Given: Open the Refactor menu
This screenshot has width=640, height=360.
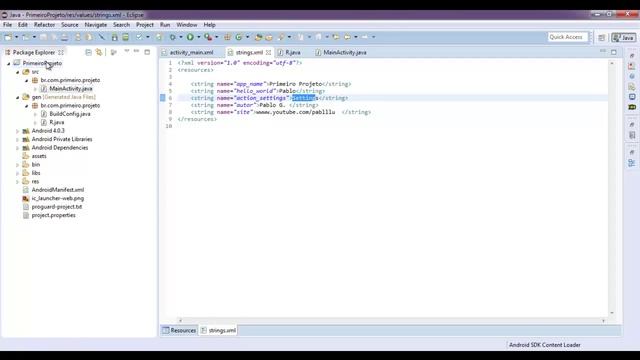Looking at the screenshot, I should pyautogui.click(x=44, y=25).
